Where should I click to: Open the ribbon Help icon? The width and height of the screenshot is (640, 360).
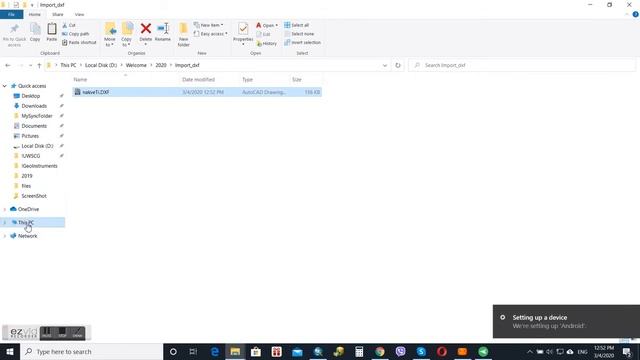point(636,14)
